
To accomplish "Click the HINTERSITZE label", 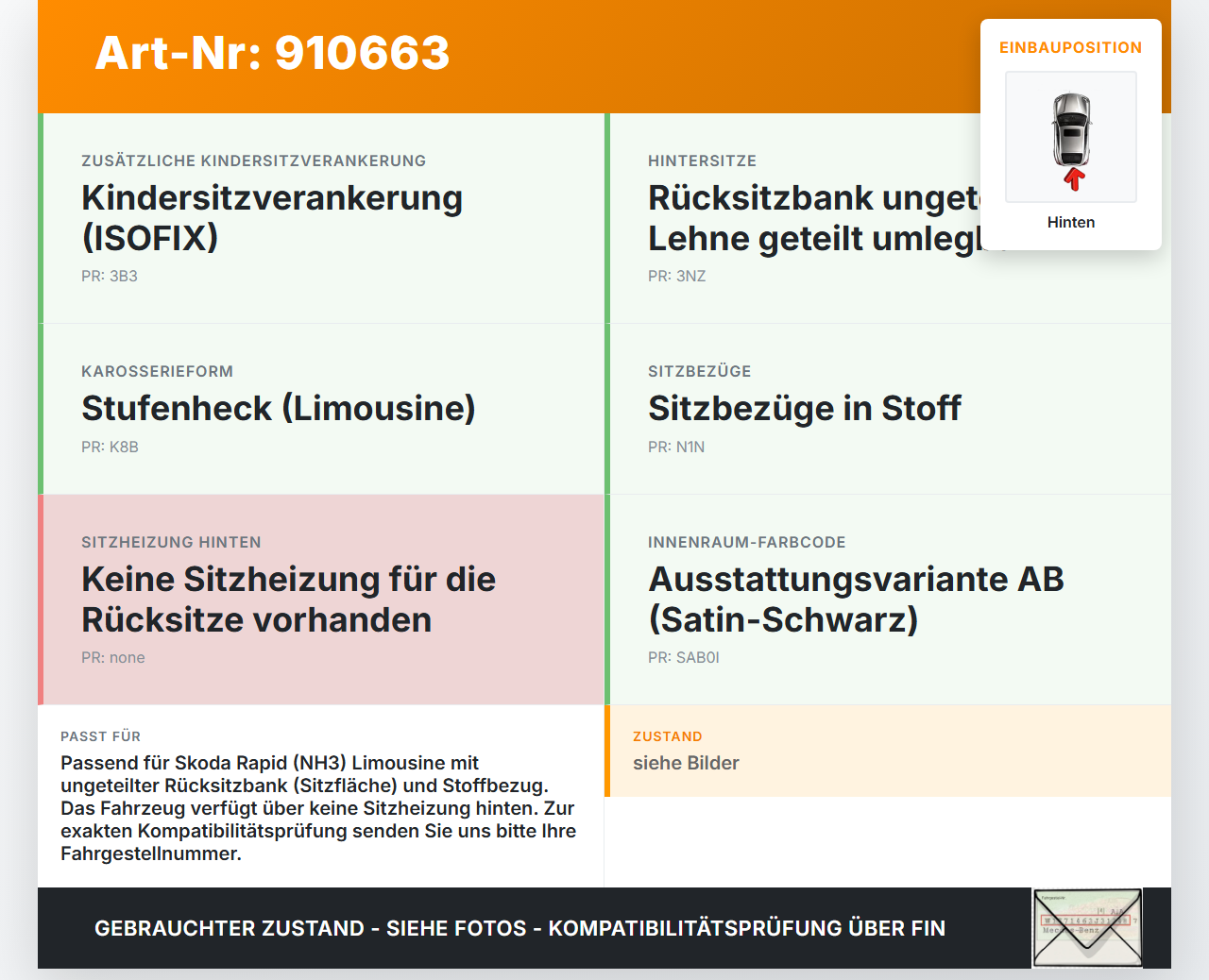I will pos(702,161).
